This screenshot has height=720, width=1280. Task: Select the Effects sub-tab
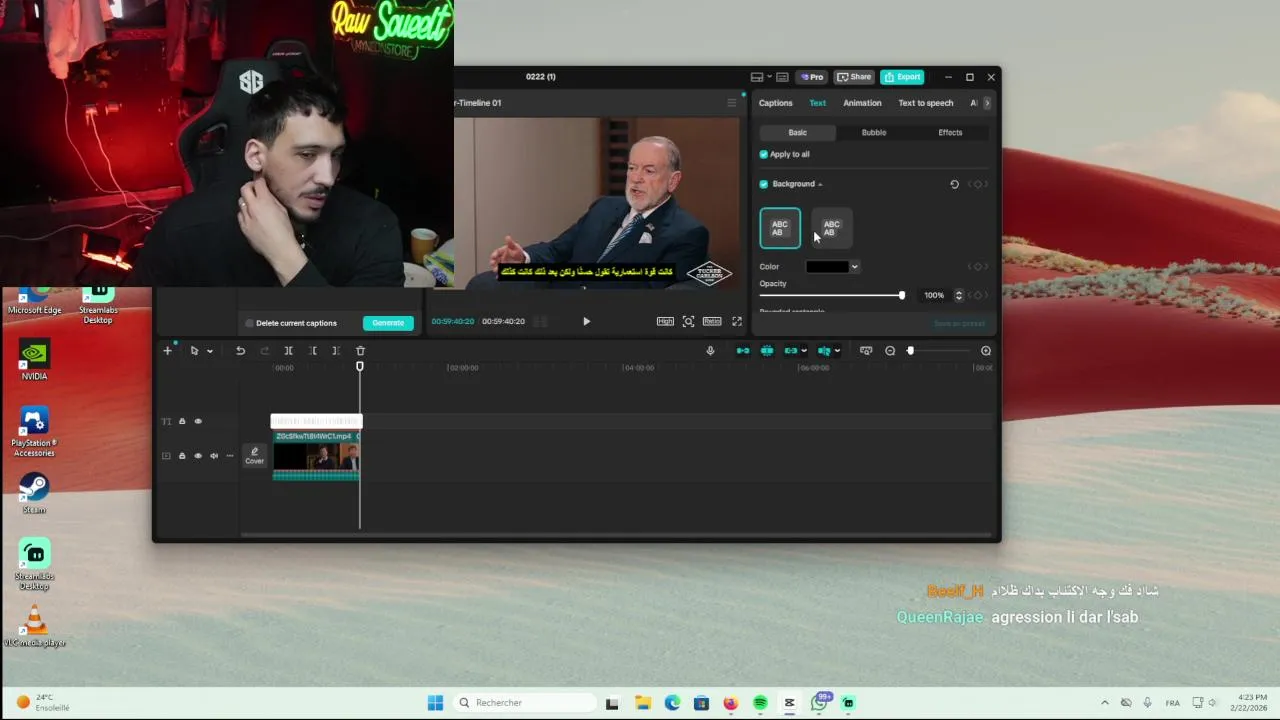click(950, 132)
